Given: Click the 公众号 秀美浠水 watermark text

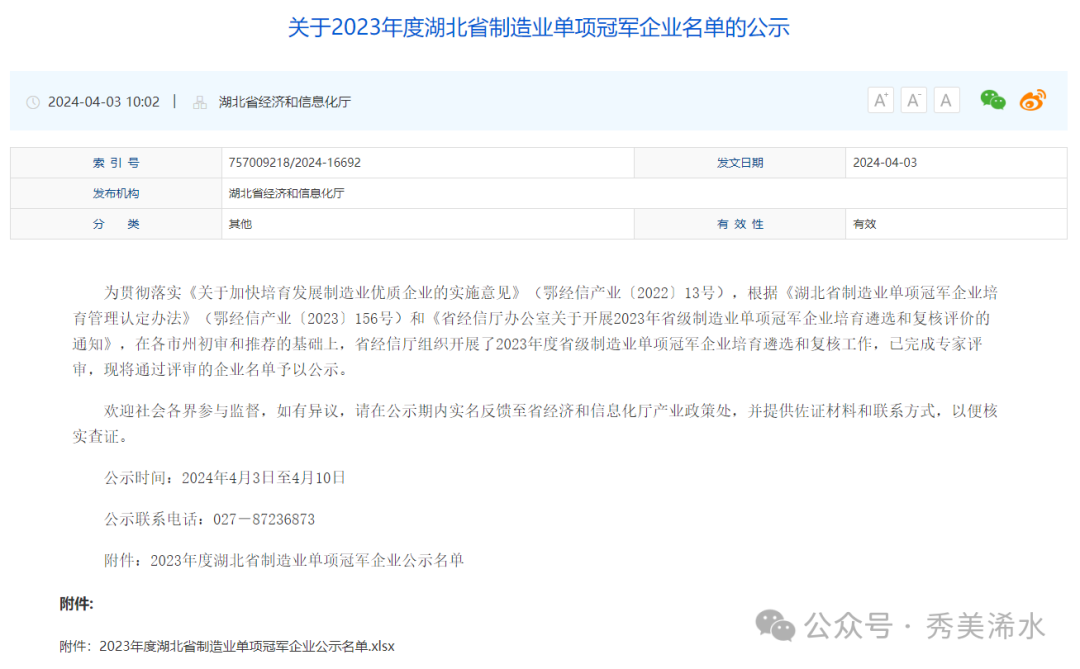Looking at the screenshot, I should (x=924, y=627).
